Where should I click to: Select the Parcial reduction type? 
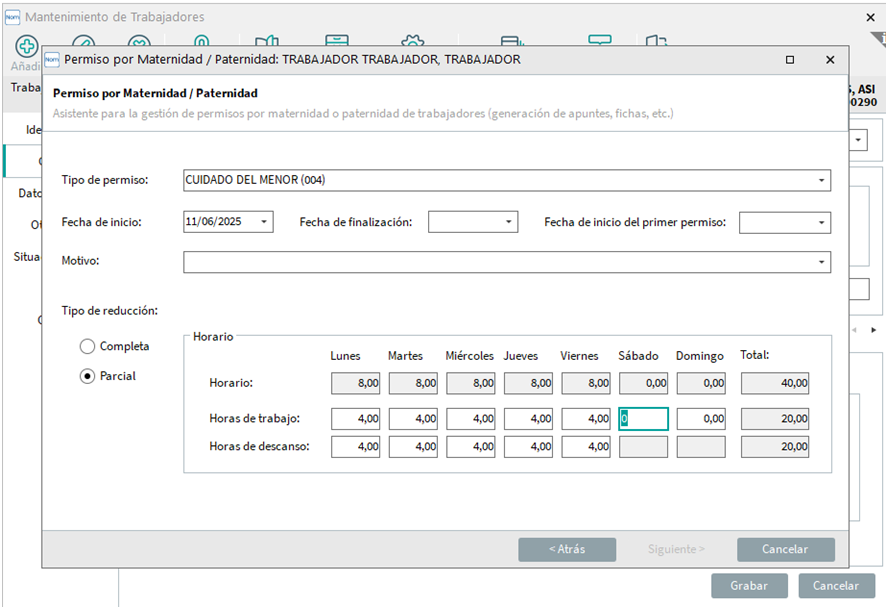click(x=88, y=376)
